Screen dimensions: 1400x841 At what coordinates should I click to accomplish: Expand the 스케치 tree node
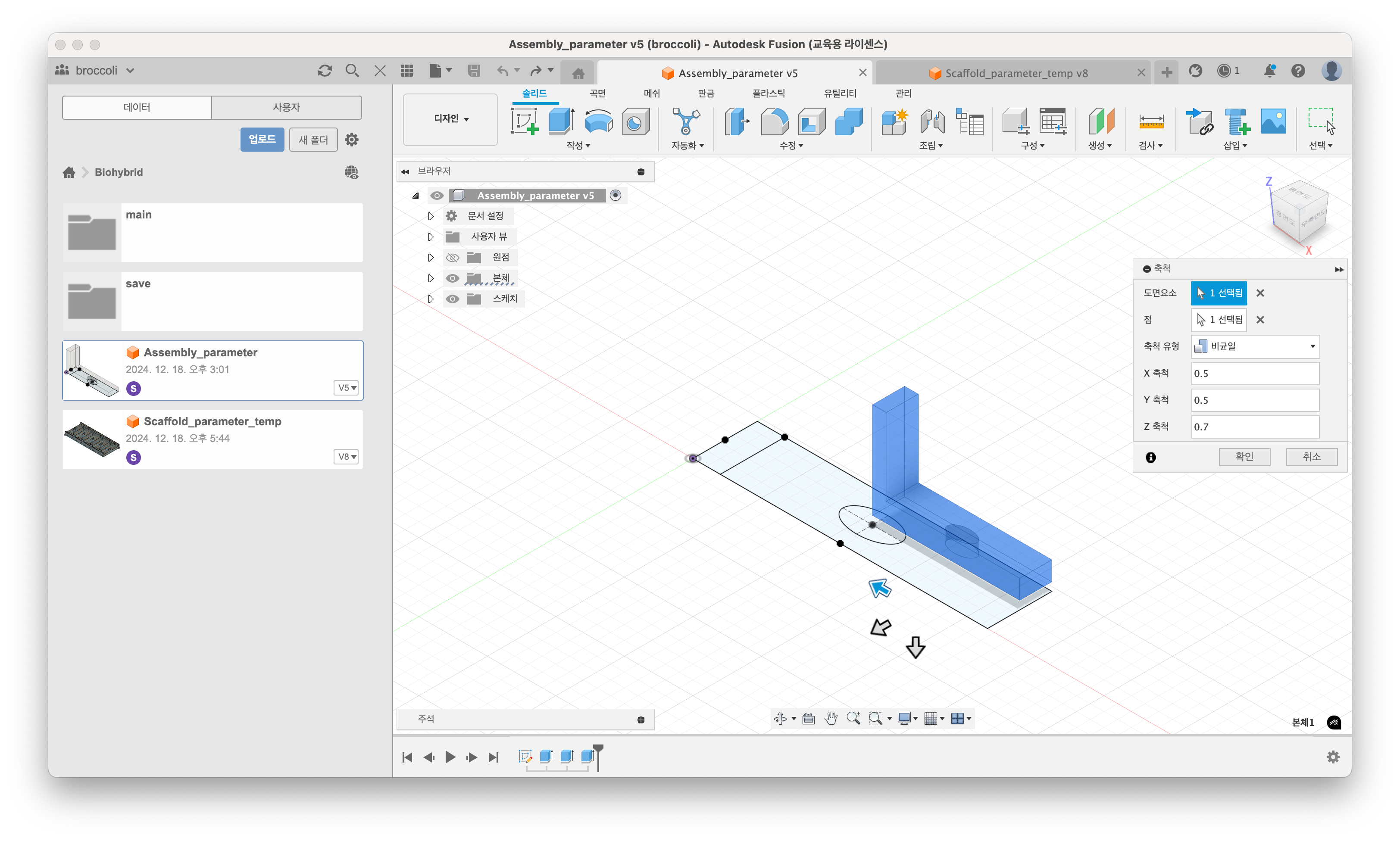tap(430, 299)
